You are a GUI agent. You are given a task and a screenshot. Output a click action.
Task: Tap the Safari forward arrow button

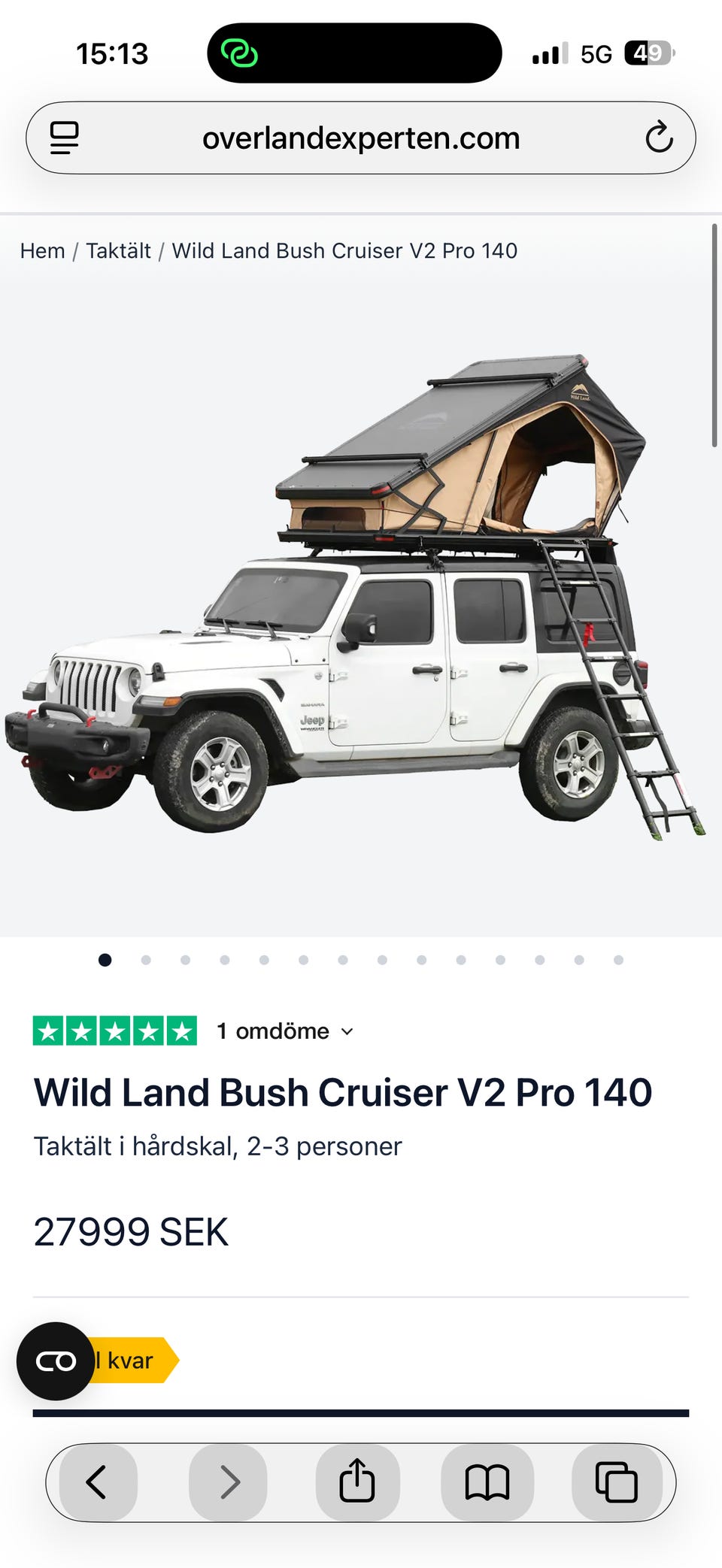(x=229, y=1482)
